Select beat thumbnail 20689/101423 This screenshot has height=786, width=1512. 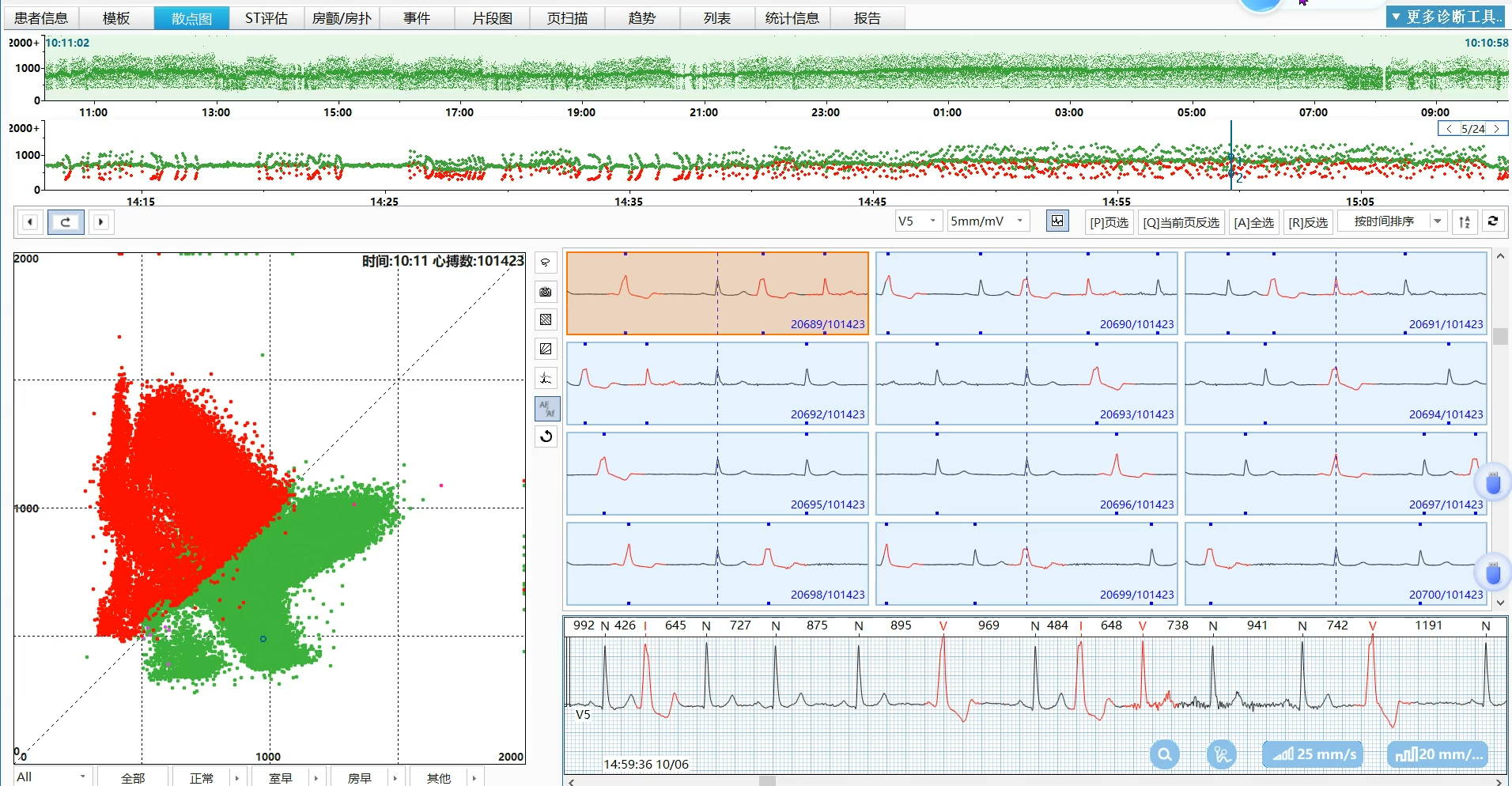click(x=717, y=293)
